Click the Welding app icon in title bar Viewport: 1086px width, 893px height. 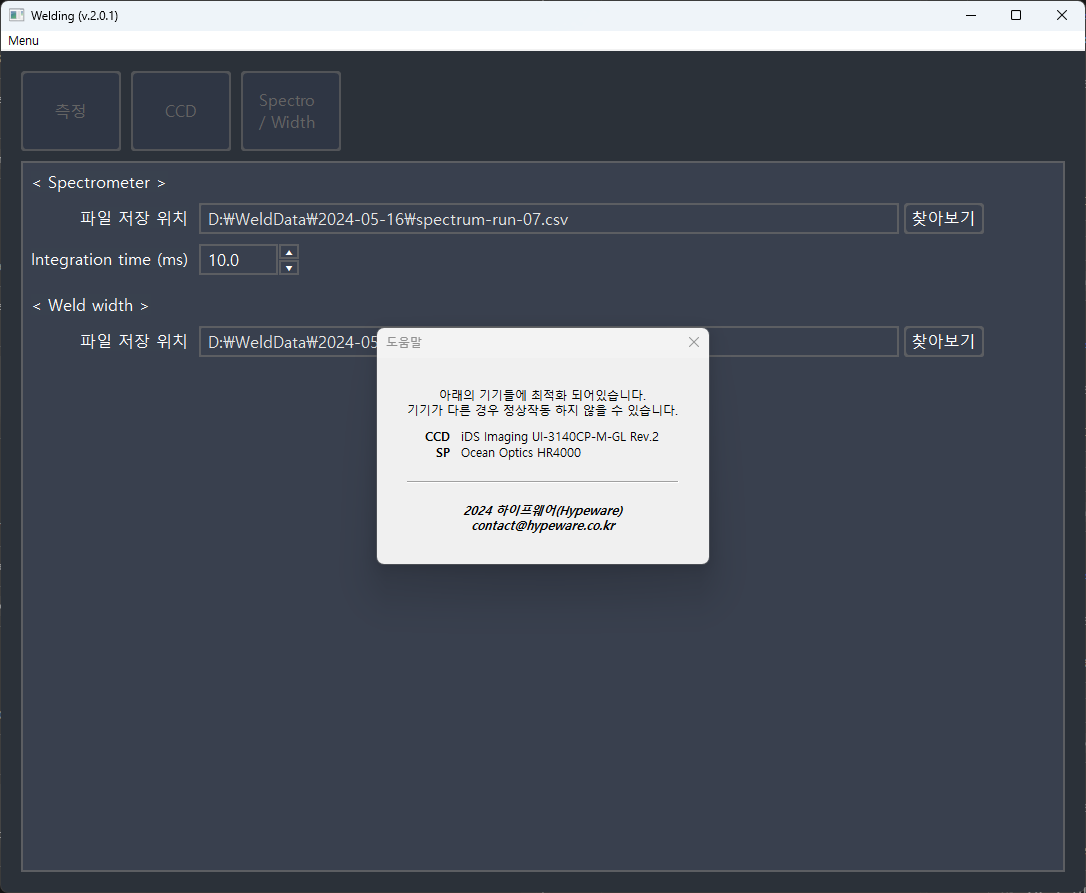[x=17, y=15]
